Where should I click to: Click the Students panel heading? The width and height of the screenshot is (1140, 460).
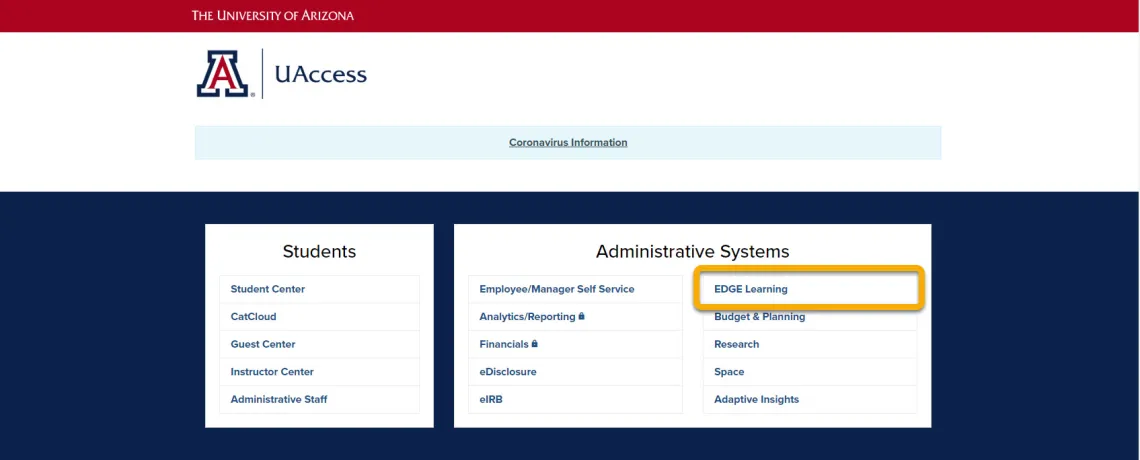pyautogui.click(x=319, y=251)
